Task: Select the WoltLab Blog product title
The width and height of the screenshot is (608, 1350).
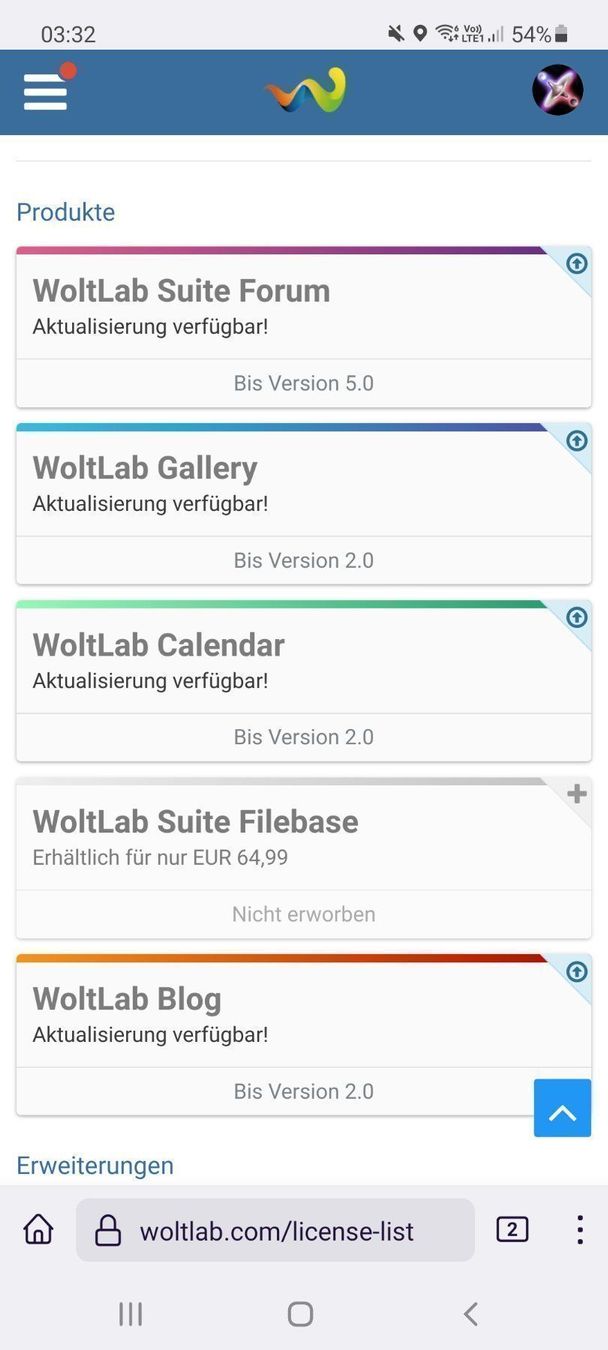Action: click(x=127, y=999)
